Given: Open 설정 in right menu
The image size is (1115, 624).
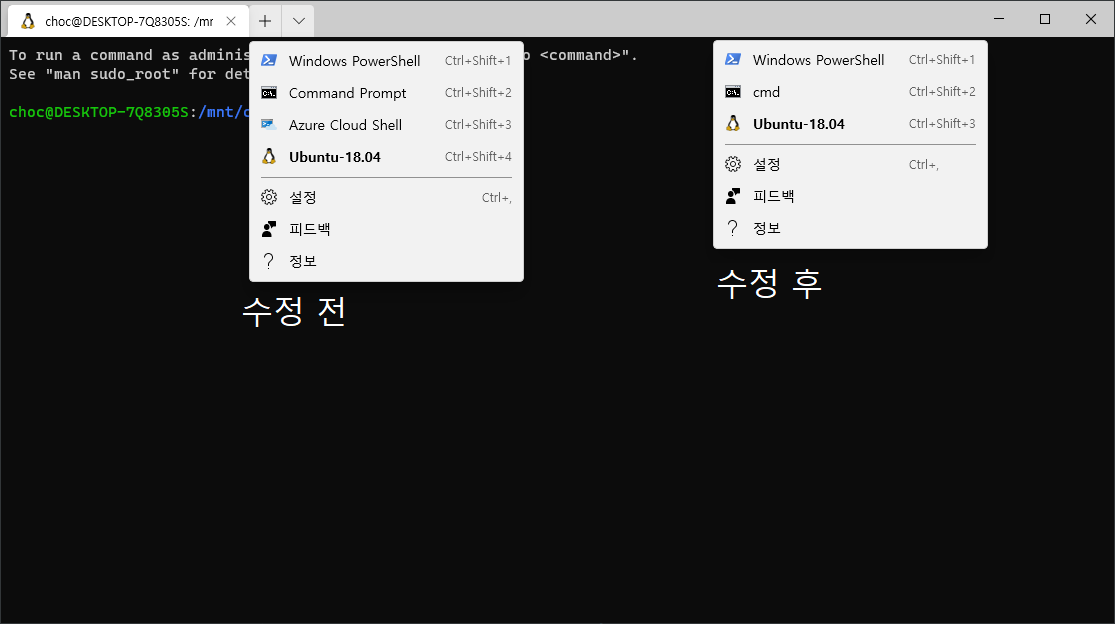Looking at the screenshot, I should [850, 164].
